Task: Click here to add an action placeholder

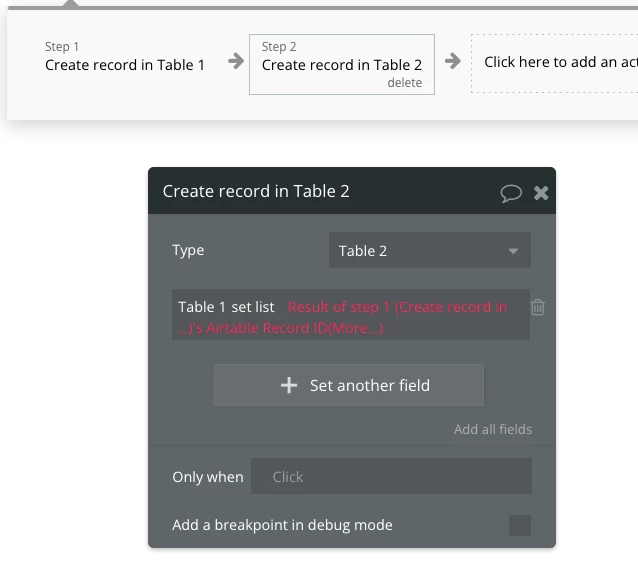Action: click(x=555, y=63)
